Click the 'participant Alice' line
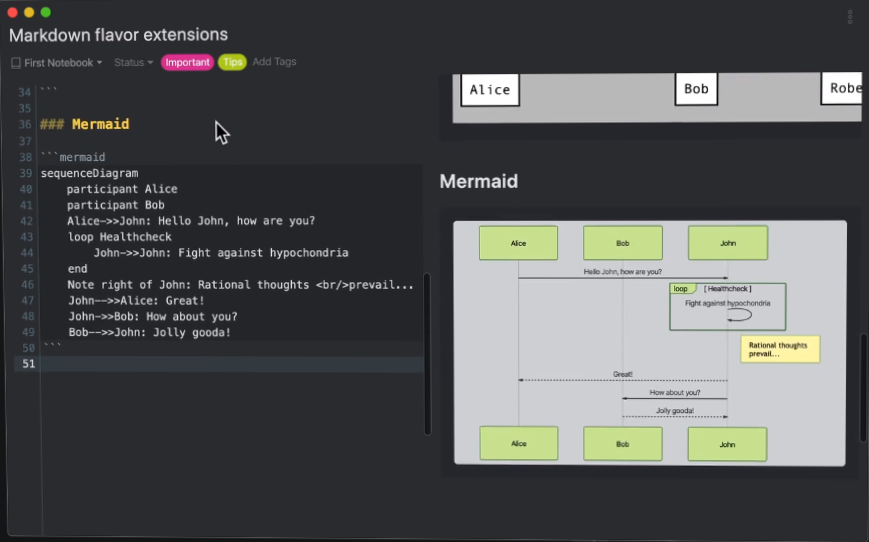Screen dimensions: 869x542 click(122, 189)
